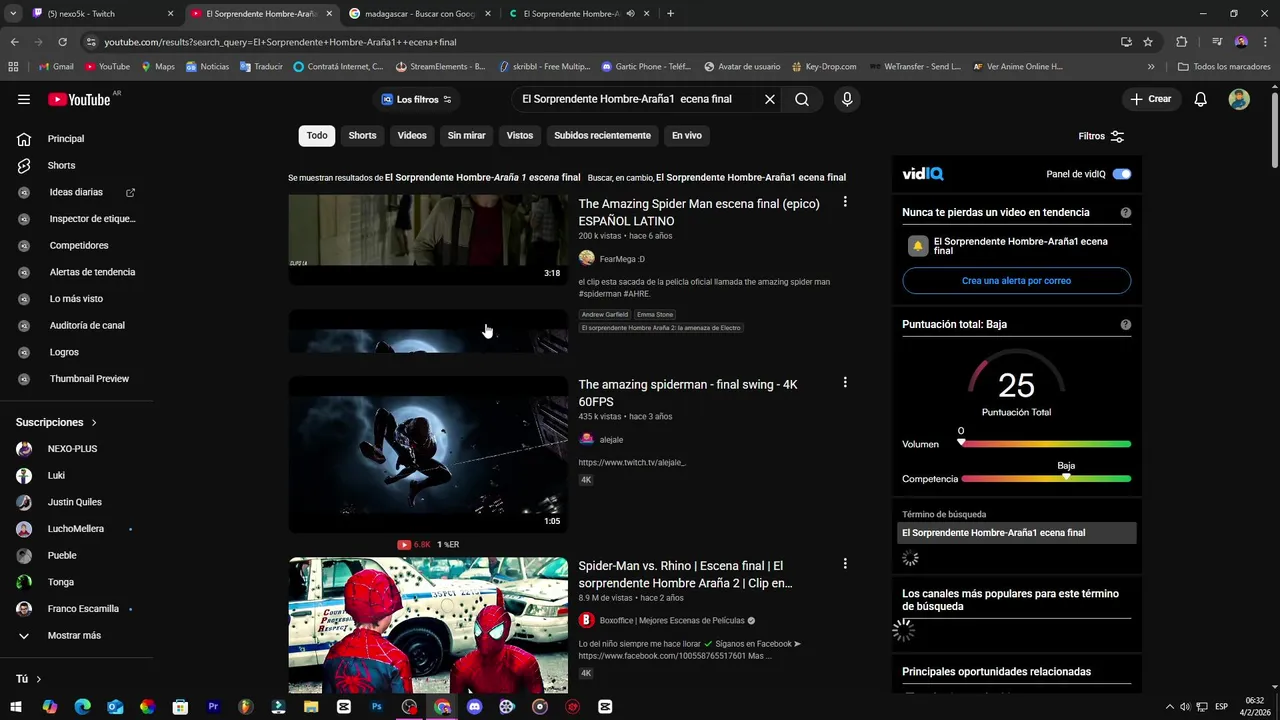Open Filtros search filter options

click(1101, 136)
